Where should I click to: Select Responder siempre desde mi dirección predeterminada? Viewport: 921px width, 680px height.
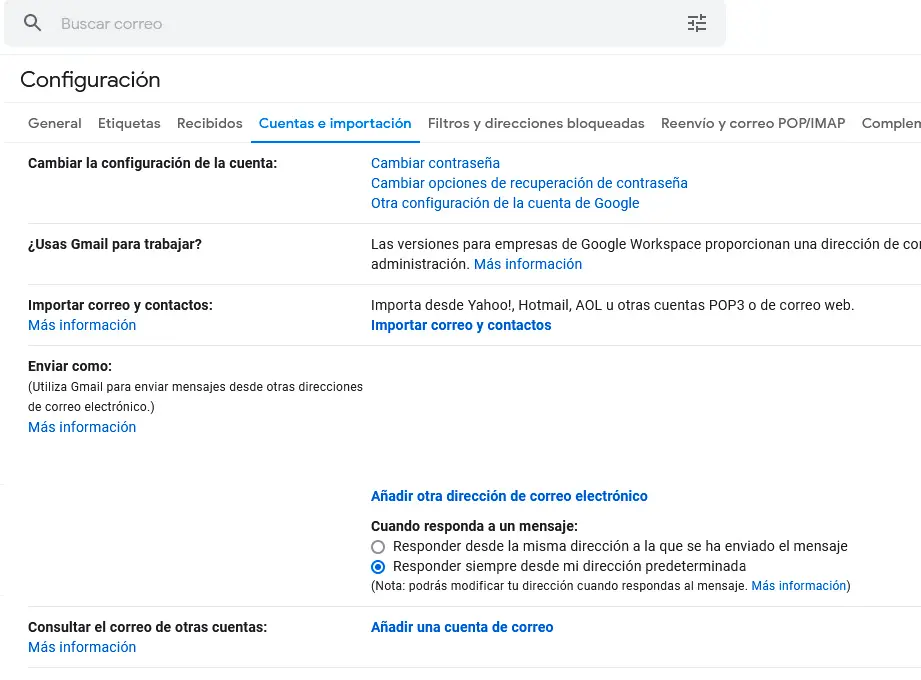378,567
